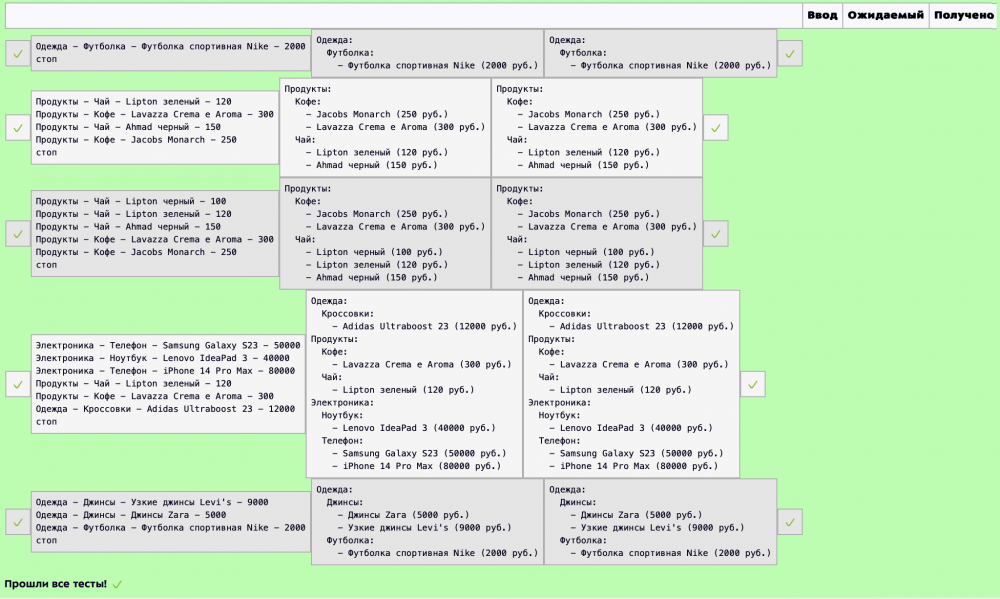Viewport: 1000px width, 599px height.
Task: Click left checkmark of the Lipton зеленый four-line test
Action: tap(18, 128)
